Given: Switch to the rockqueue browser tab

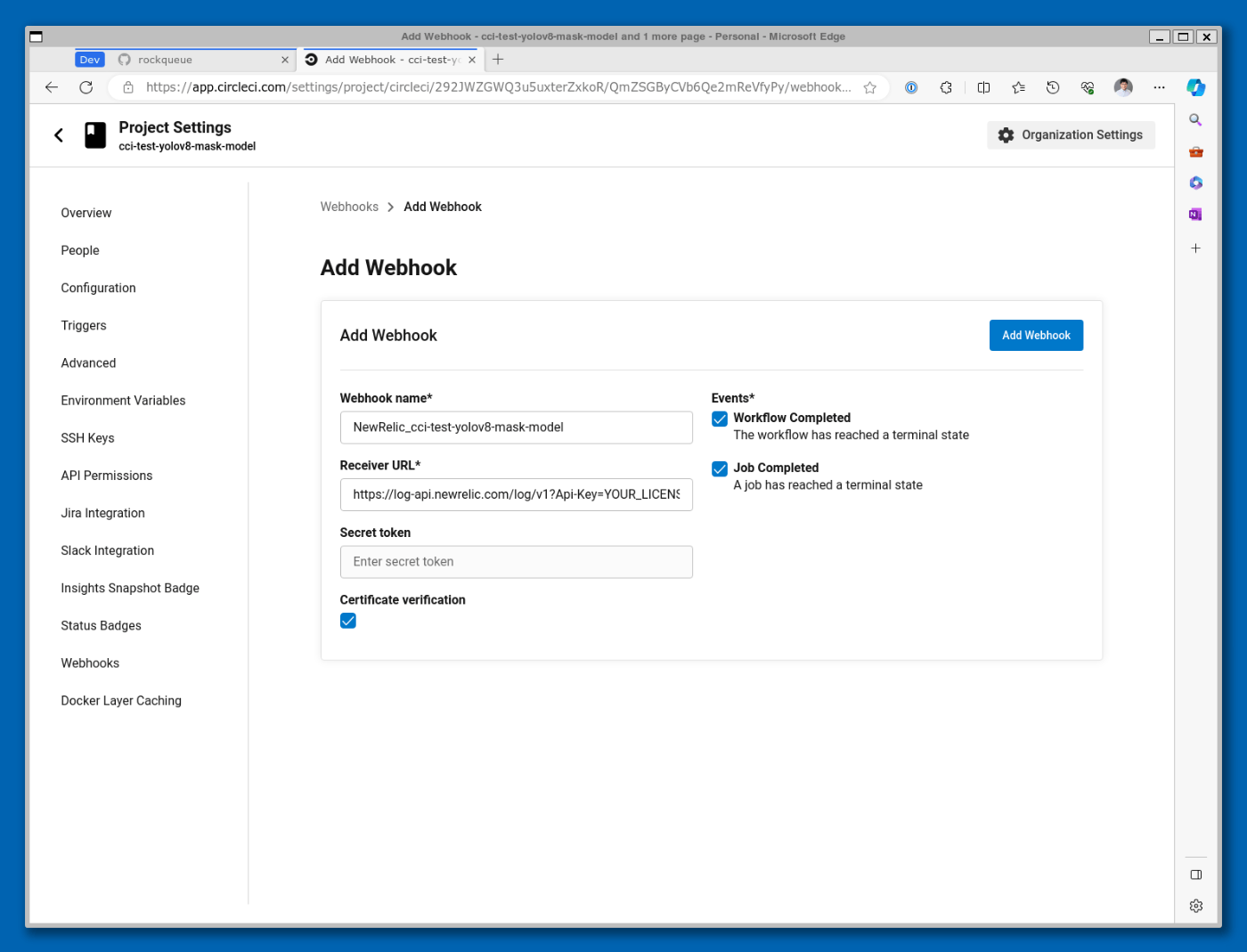Looking at the screenshot, I should click(206, 60).
